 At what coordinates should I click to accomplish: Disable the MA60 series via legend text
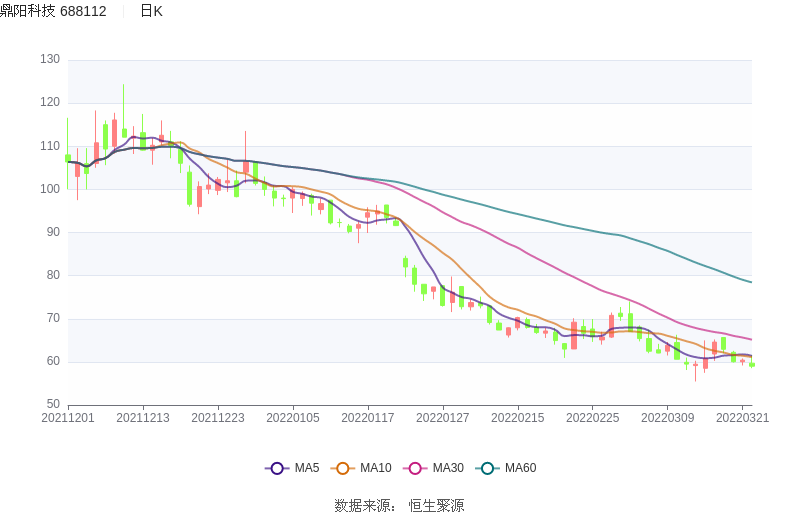point(520,468)
